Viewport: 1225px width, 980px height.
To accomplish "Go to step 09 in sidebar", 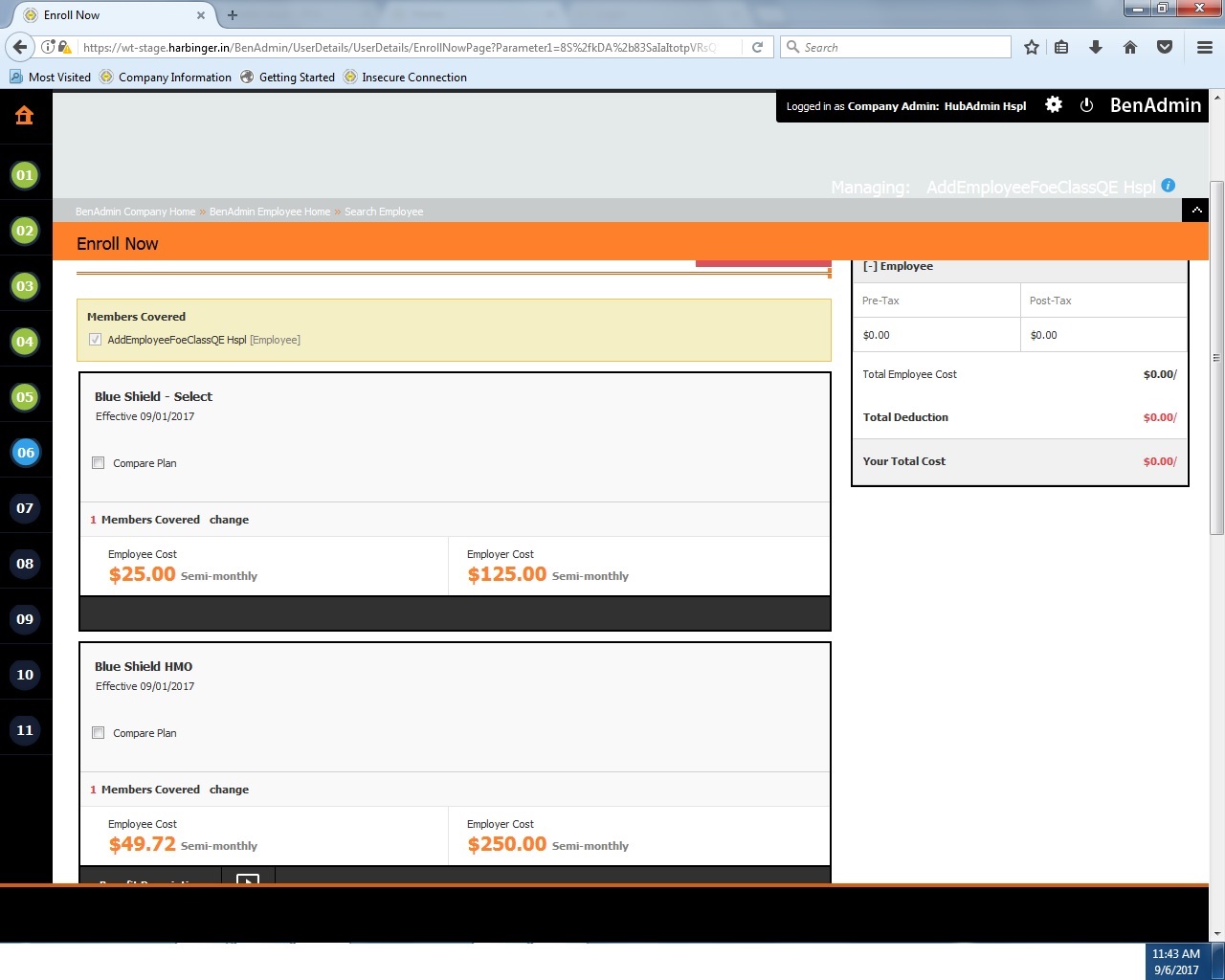I will pyautogui.click(x=25, y=619).
